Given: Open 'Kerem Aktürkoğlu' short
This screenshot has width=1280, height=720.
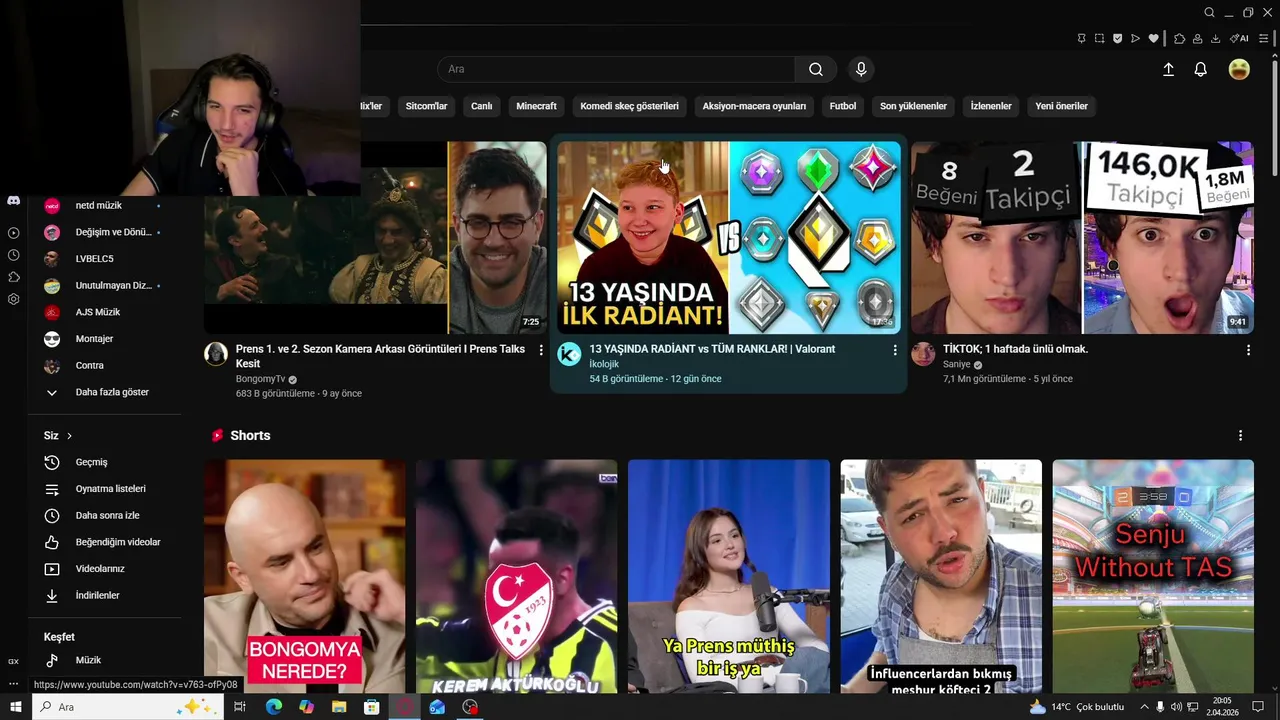Looking at the screenshot, I should 517,577.
